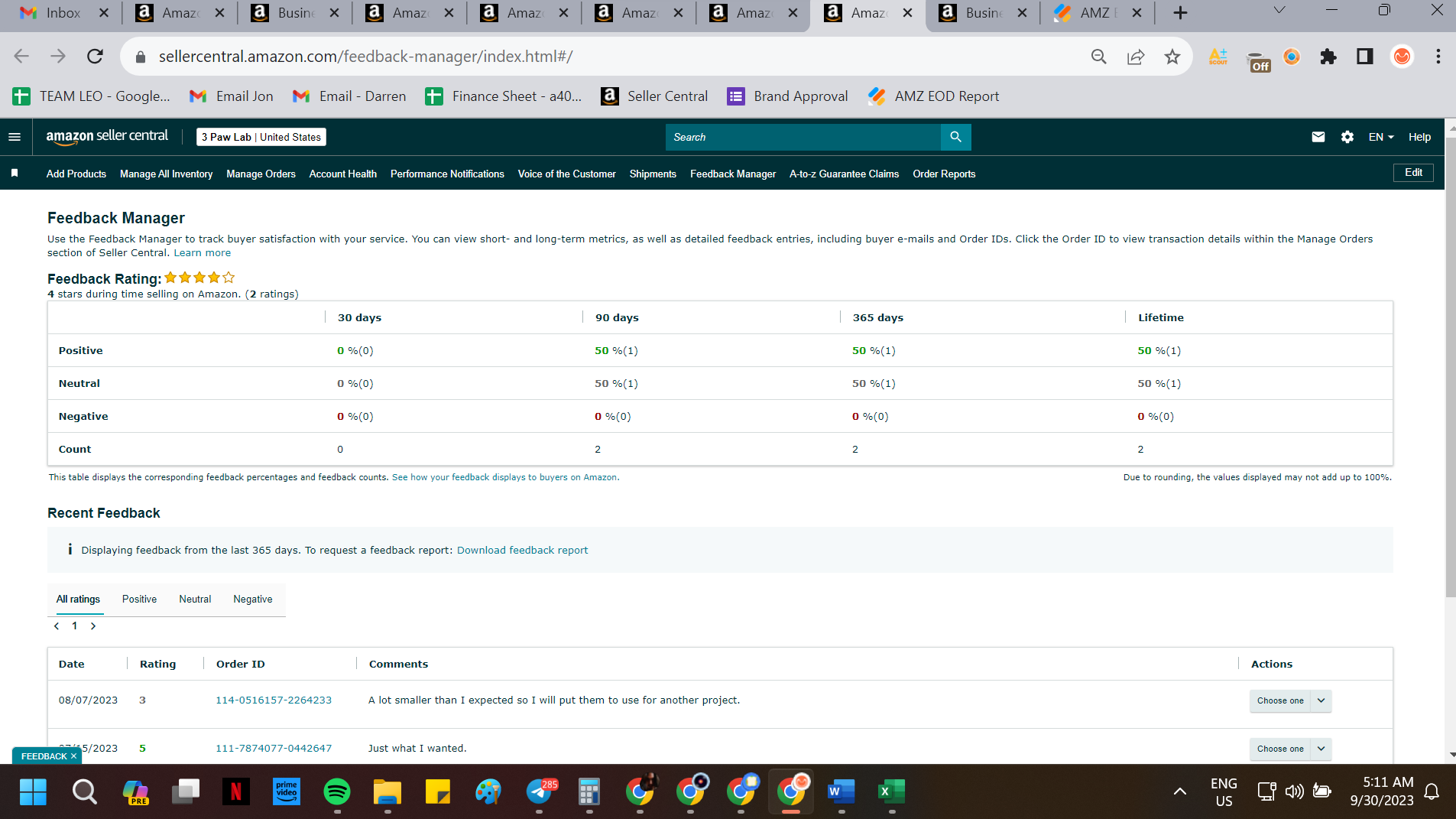The height and width of the screenshot is (819, 1456).
Task: Go to previous feedback page arrow
Action: [x=57, y=626]
